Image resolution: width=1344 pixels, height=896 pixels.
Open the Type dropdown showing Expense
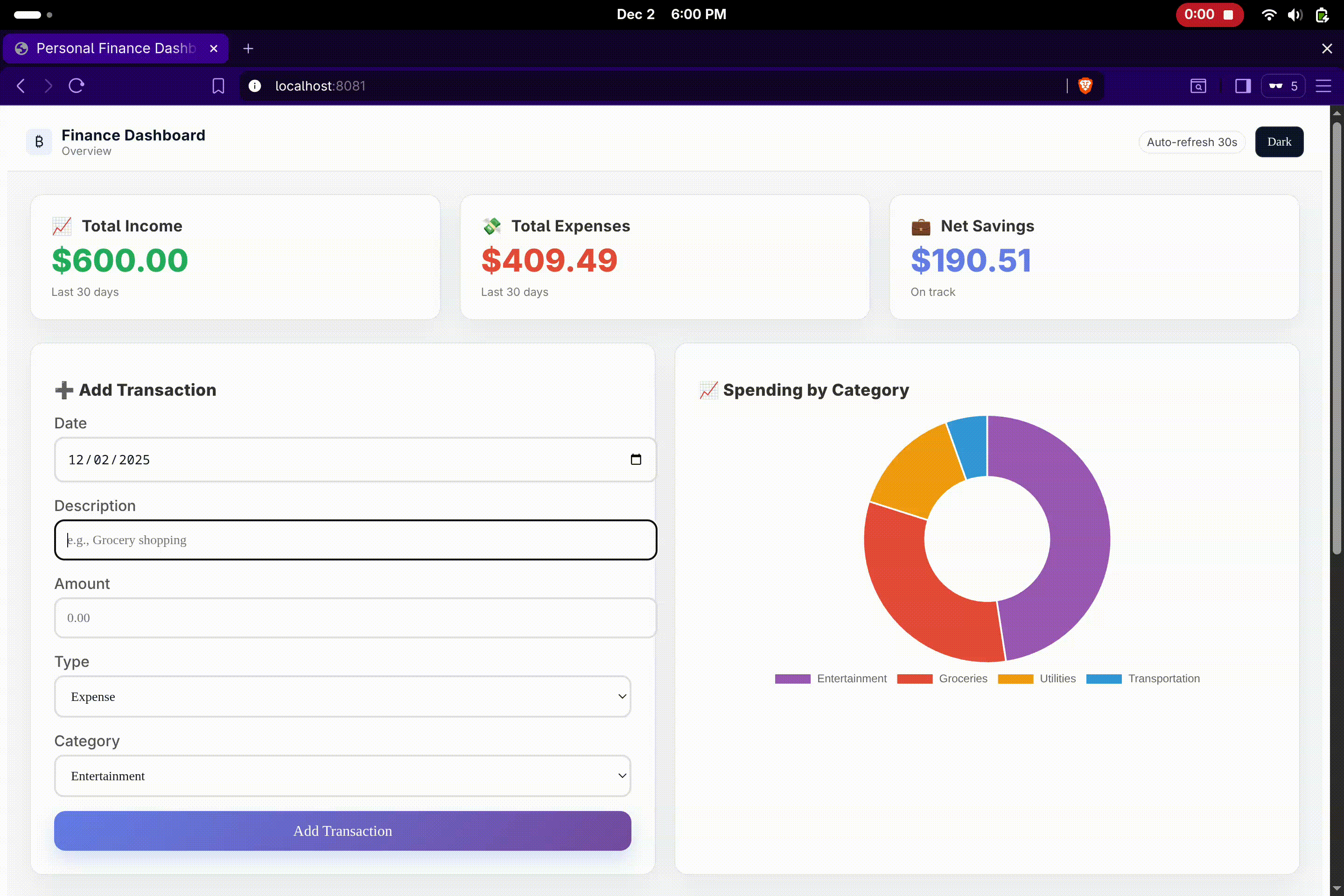(342, 697)
